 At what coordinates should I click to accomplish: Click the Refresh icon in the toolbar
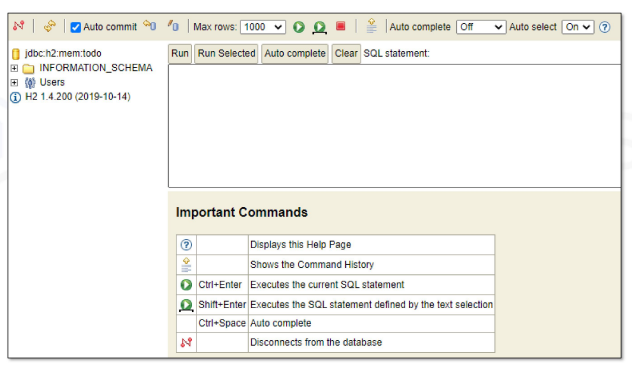[x=50, y=26]
